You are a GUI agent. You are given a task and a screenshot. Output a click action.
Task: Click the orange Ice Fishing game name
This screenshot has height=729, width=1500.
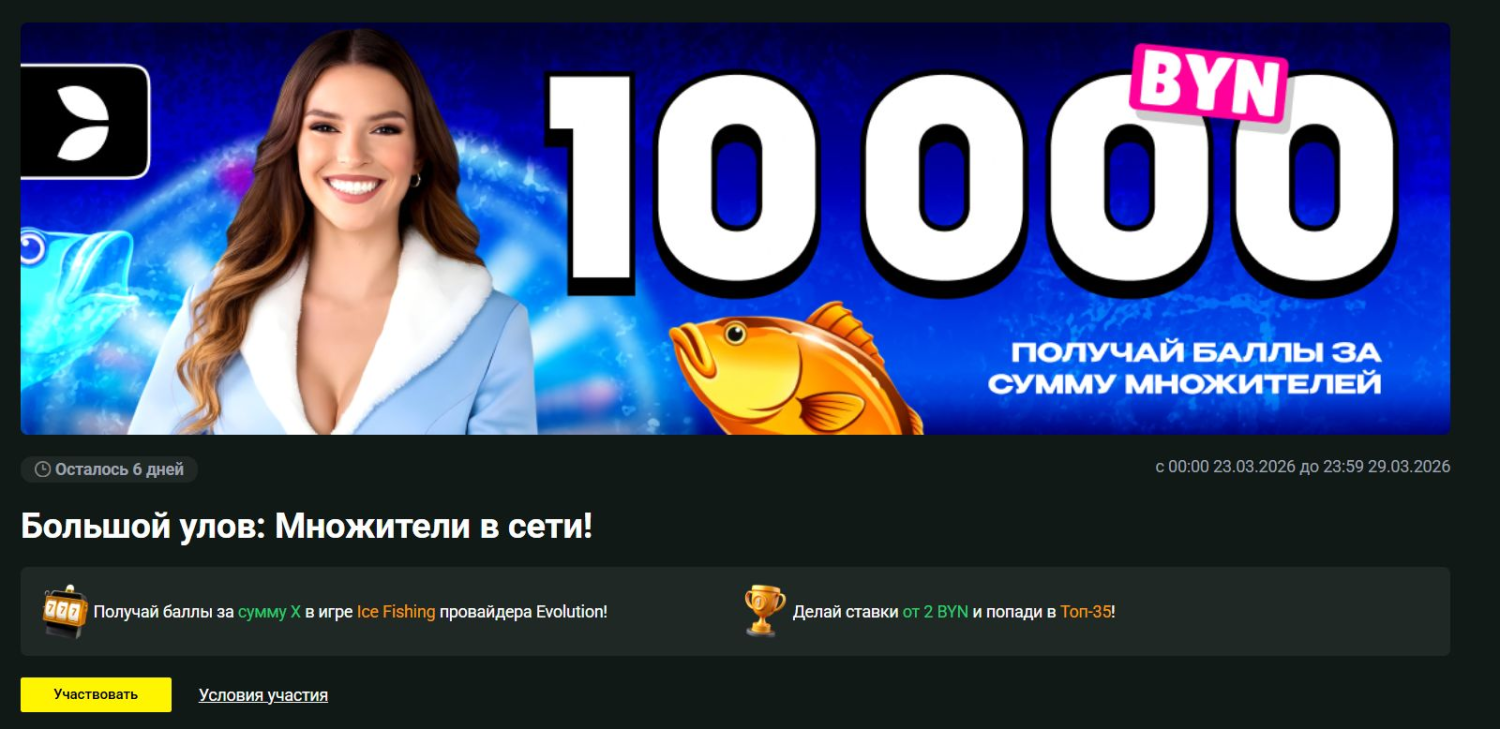coord(396,612)
